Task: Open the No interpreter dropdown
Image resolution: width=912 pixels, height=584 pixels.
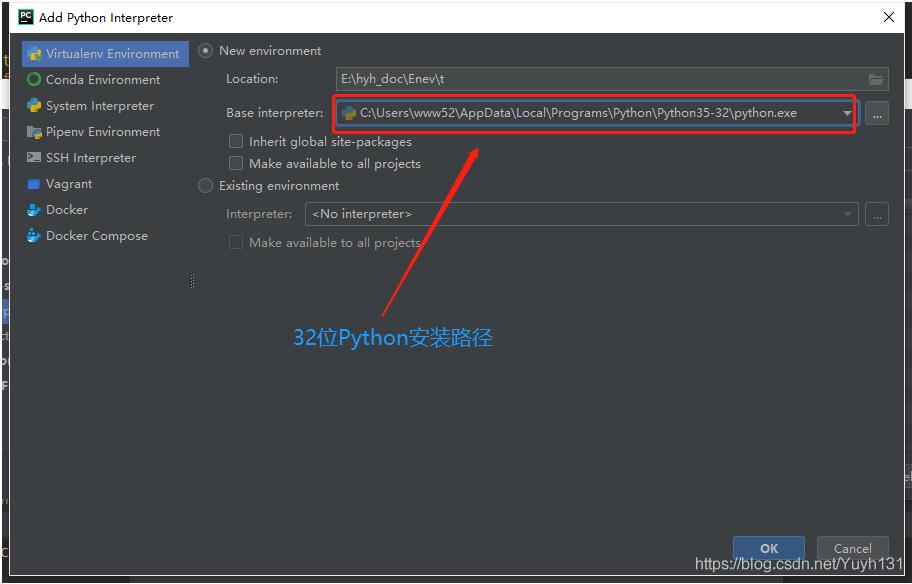Action: point(582,214)
